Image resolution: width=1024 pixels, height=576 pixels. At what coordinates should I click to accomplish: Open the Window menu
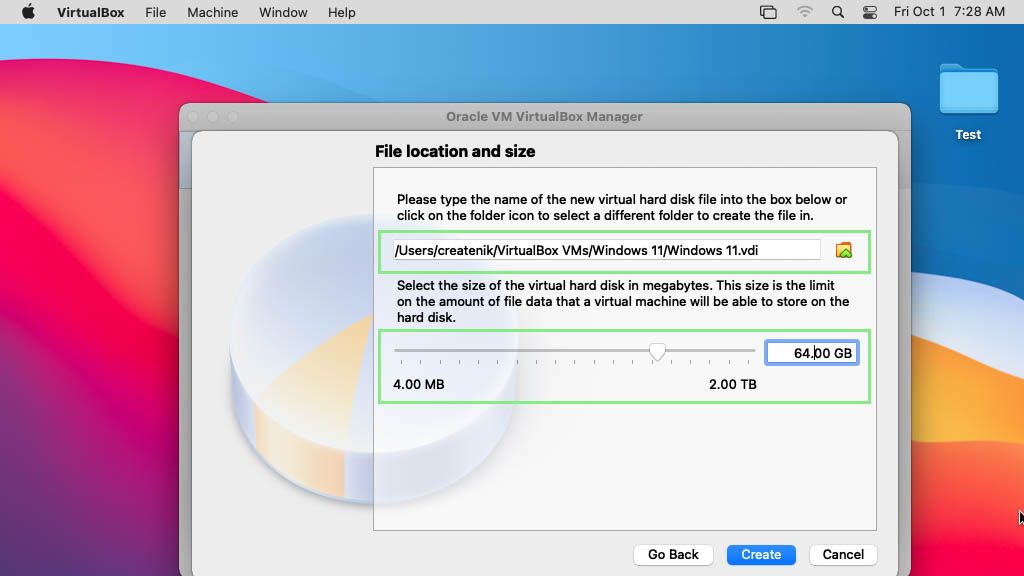tap(282, 12)
